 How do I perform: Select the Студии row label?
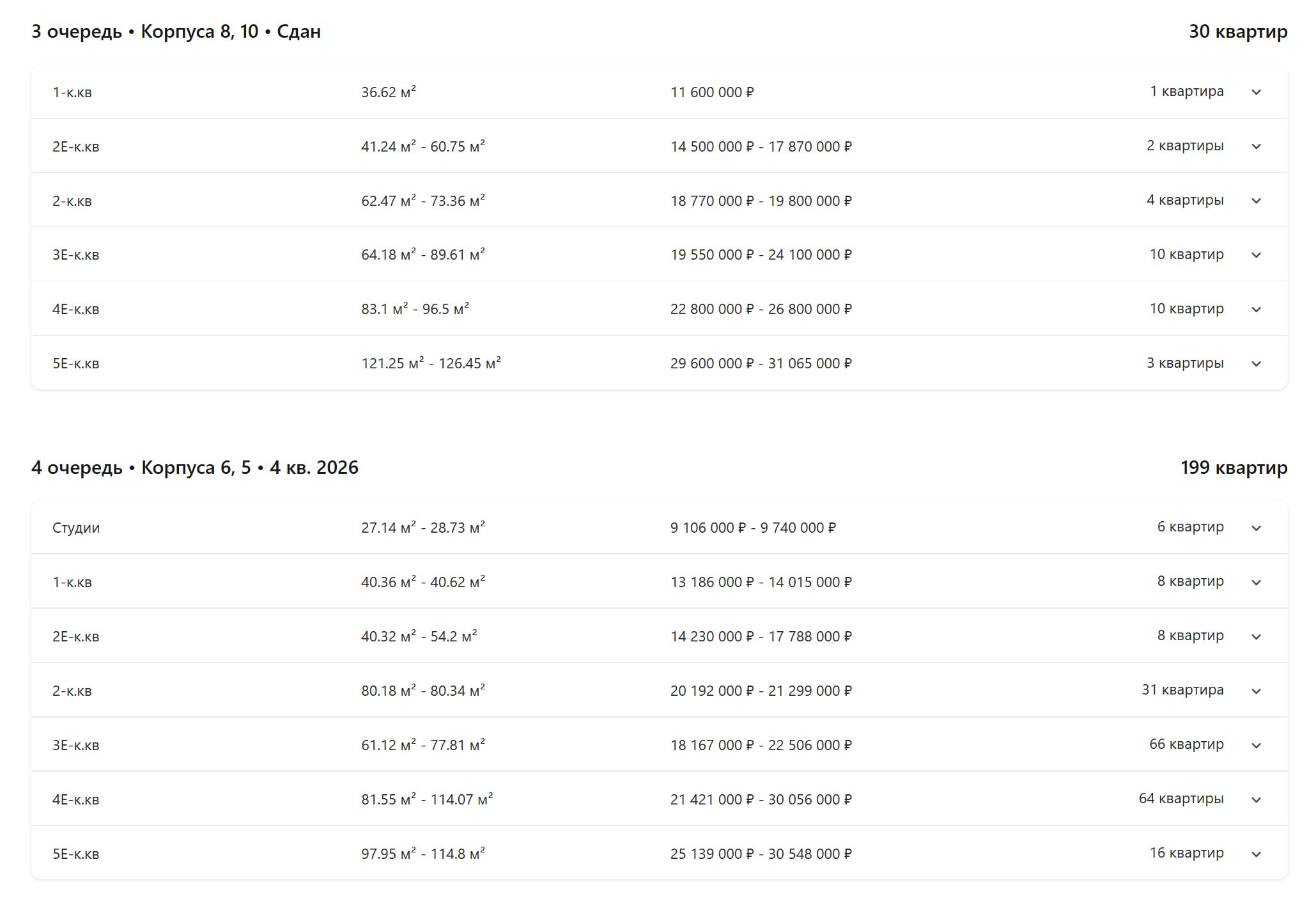(x=76, y=528)
